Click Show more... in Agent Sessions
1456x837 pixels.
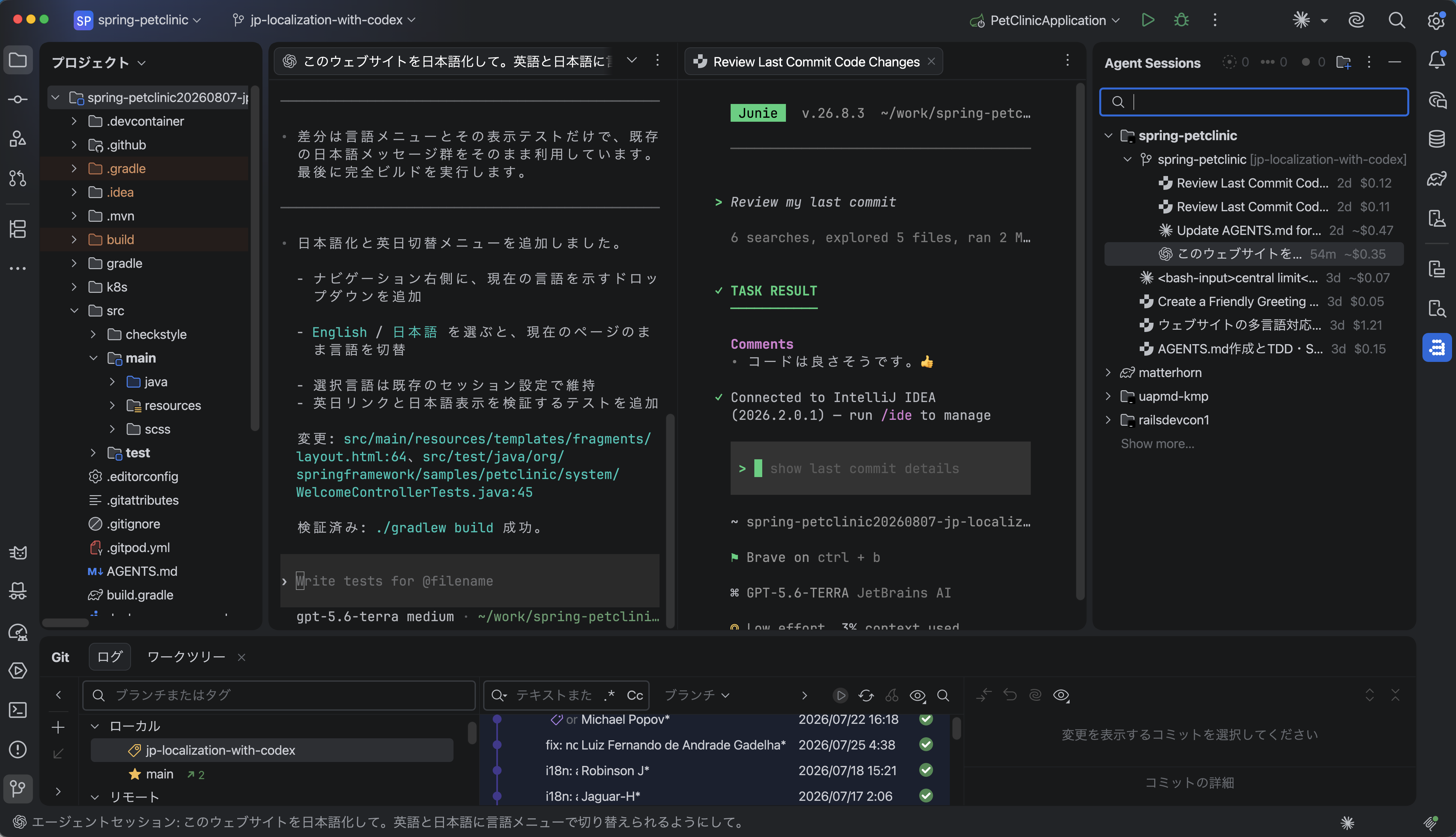tap(1157, 444)
